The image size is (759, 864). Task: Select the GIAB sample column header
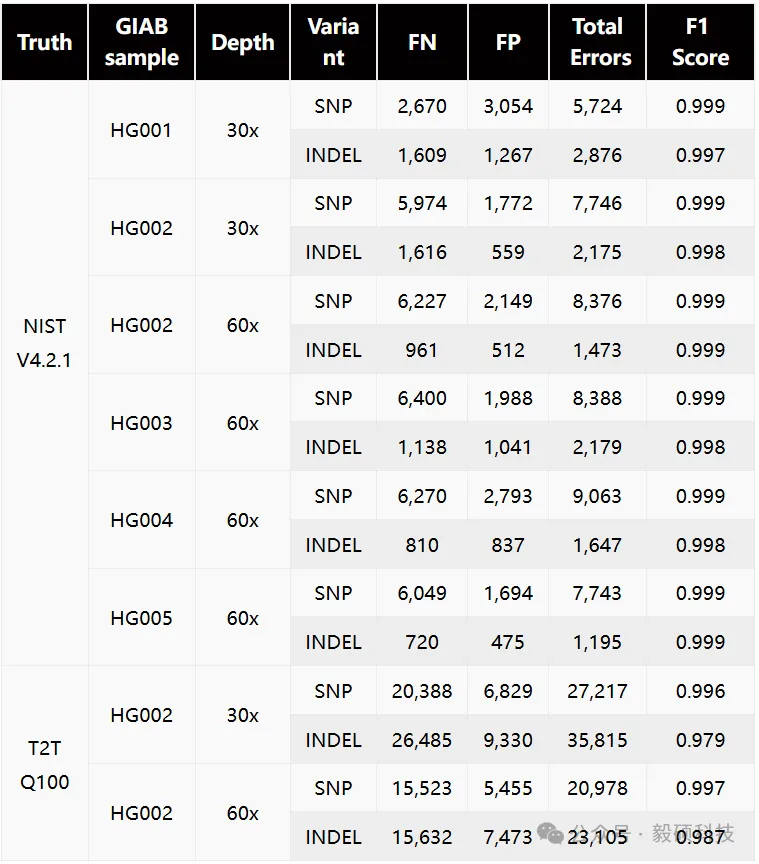pos(142,42)
